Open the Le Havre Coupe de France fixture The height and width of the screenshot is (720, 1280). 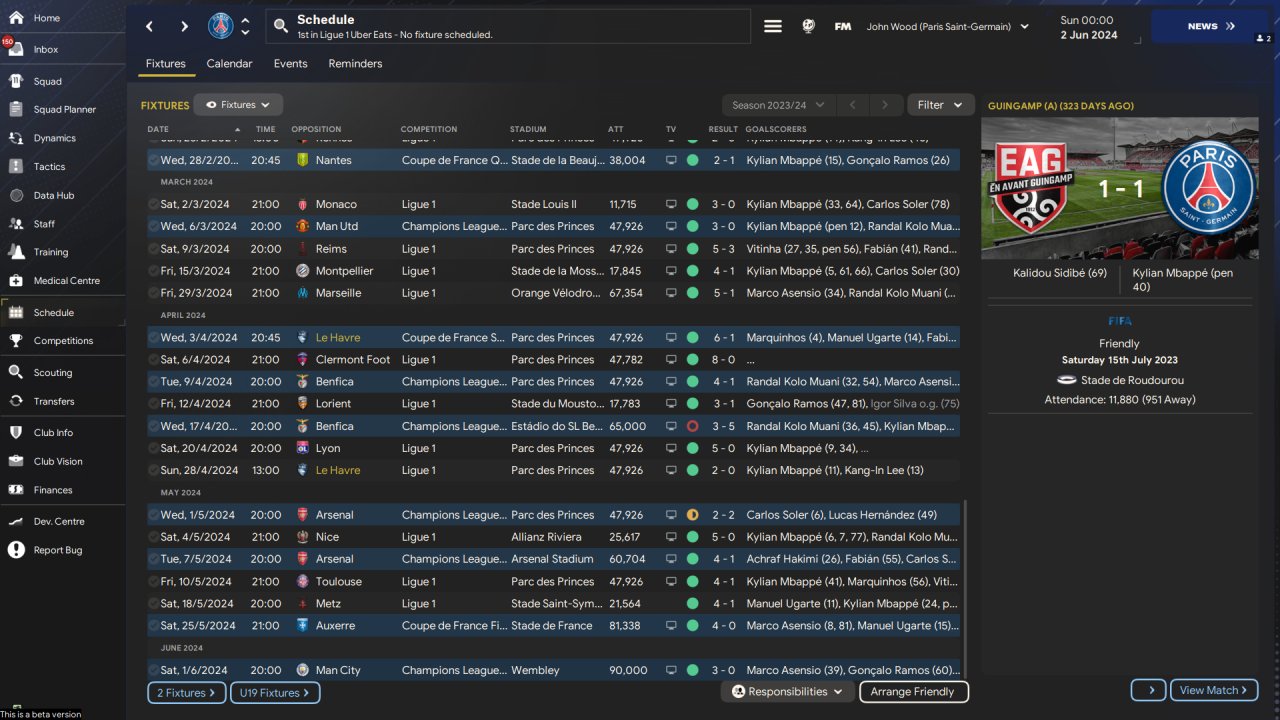pos(553,338)
